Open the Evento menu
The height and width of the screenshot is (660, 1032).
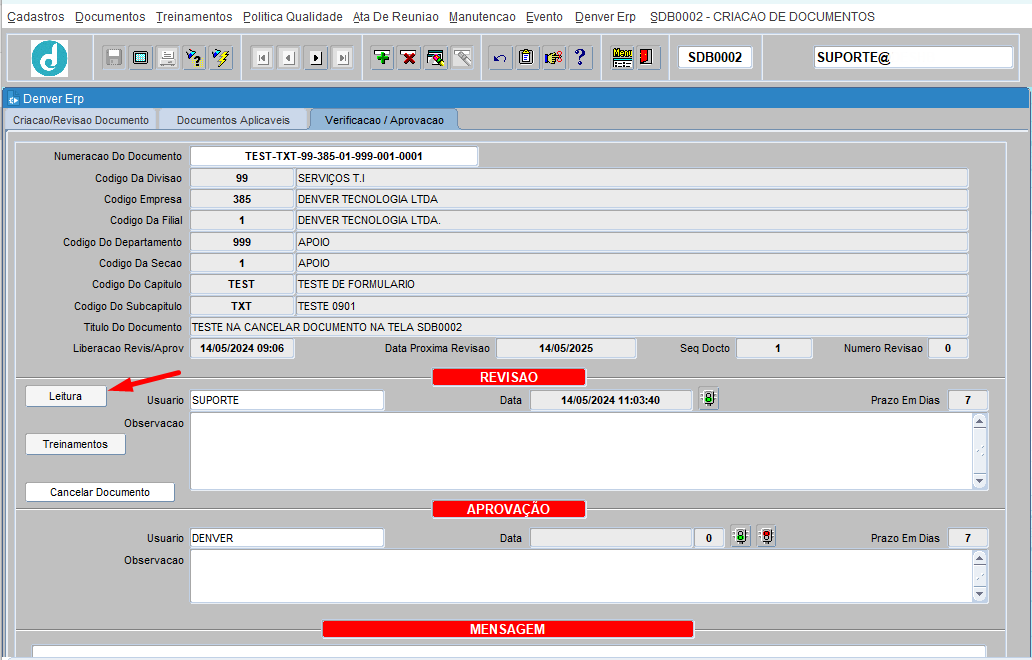[x=544, y=16]
